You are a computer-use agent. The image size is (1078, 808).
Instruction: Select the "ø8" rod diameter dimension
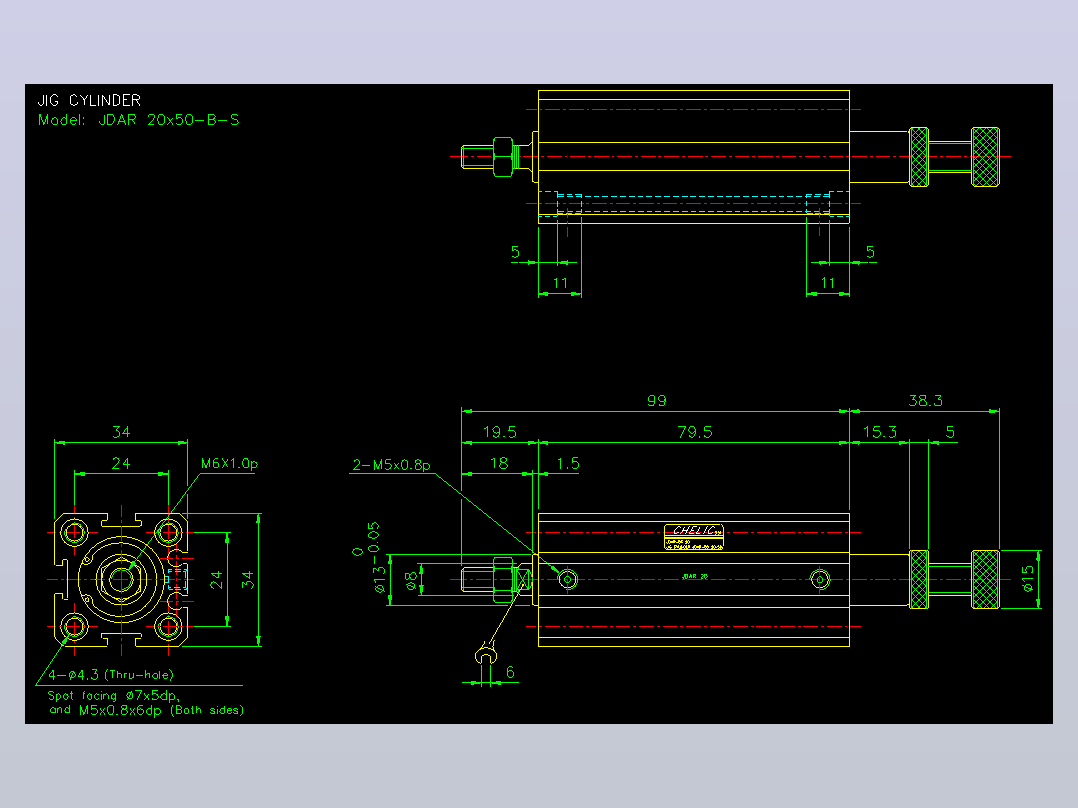pos(411,581)
